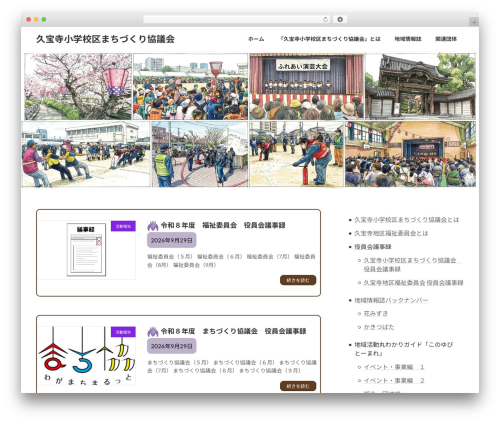Image resolution: width=500 pixels, height=423 pixels.
Task: Open sidebar link かきつばた
Action: click(379, 327)
